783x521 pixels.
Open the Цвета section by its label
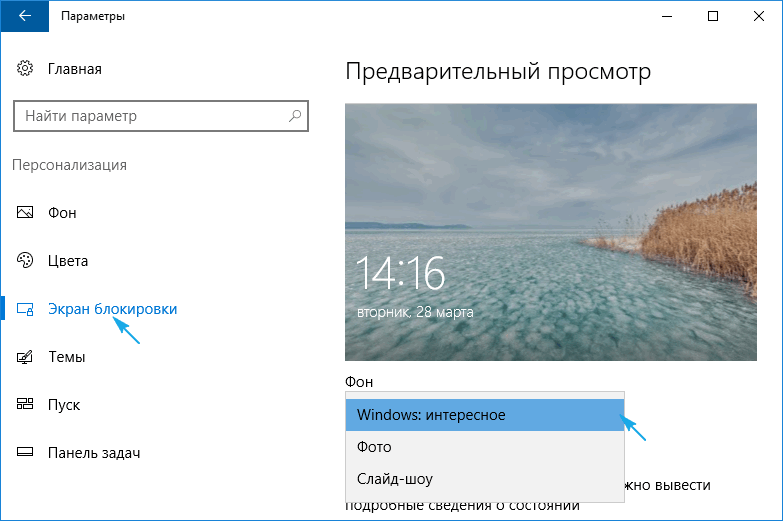pos(68,261)
